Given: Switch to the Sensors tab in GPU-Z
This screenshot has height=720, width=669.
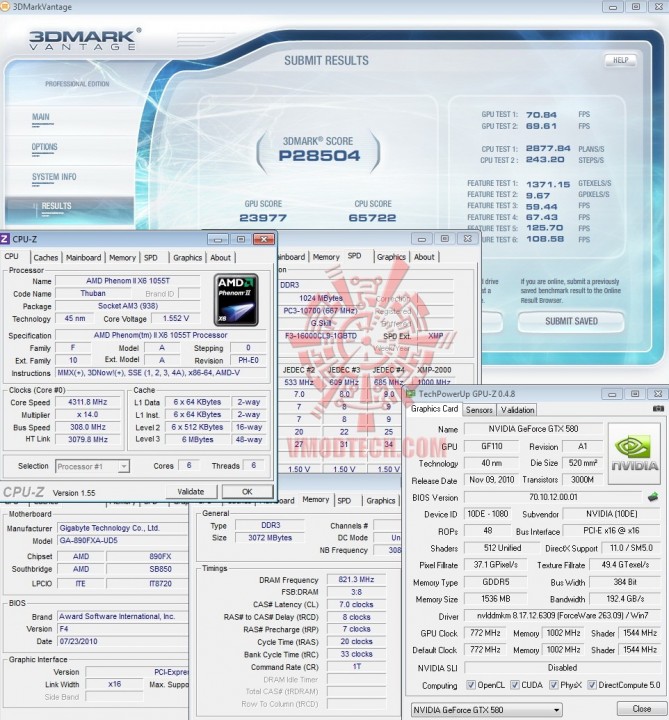Looking at the screenshot, I should (x=479, y=410).
